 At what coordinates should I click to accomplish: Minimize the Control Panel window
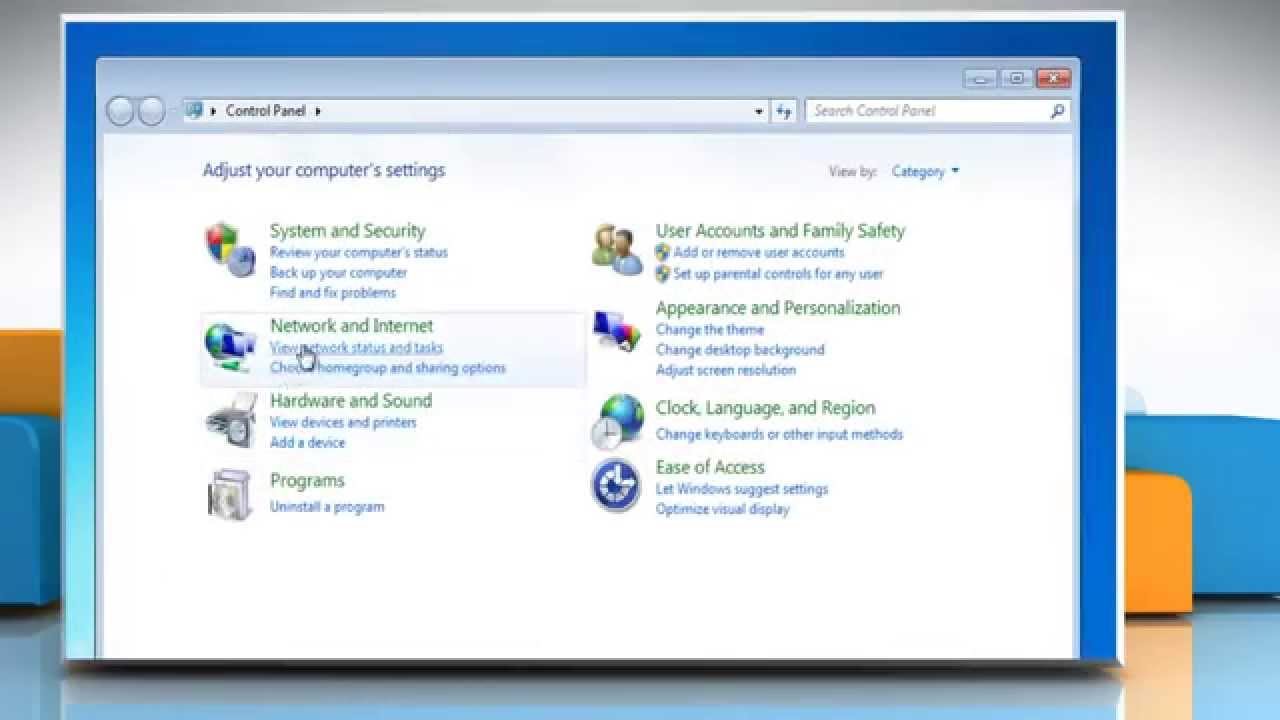(980, 78)
